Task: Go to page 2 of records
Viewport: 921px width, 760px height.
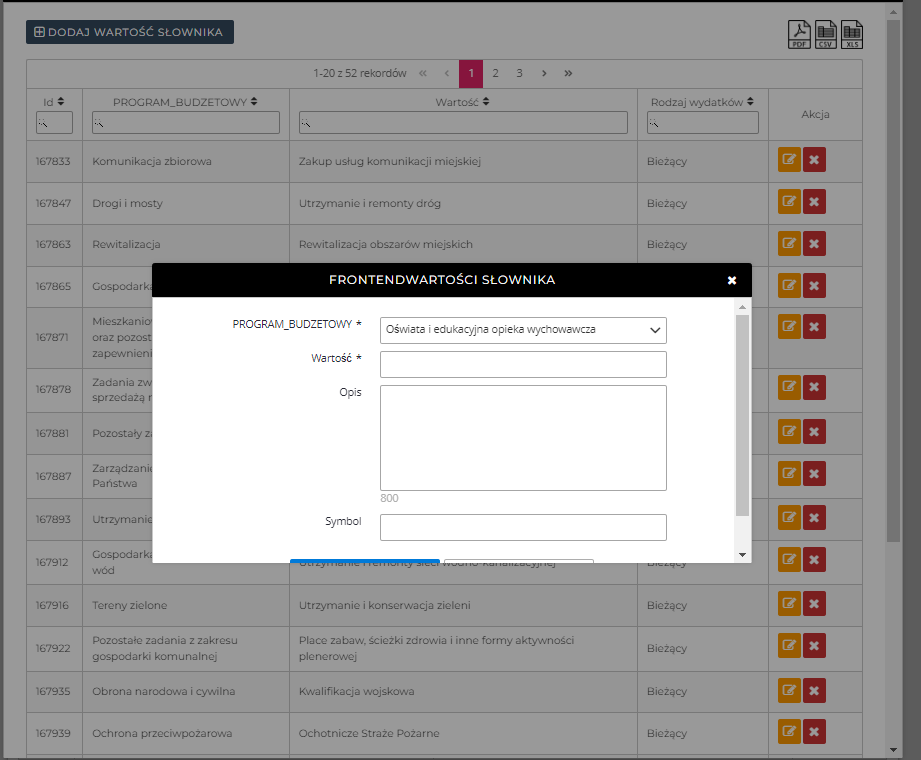Action: pos(495,73)
